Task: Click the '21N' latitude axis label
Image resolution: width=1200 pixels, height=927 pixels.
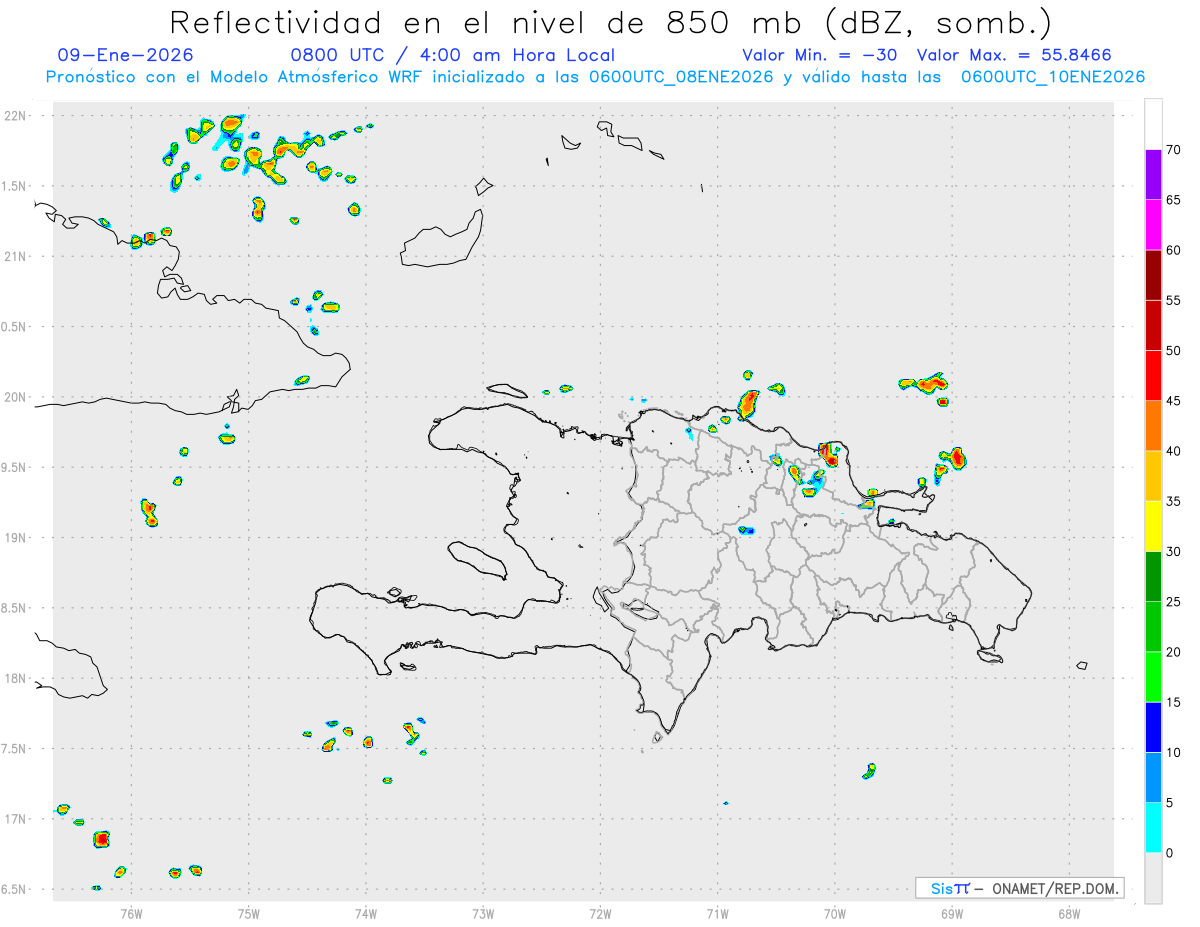Action: click(16, 257)
